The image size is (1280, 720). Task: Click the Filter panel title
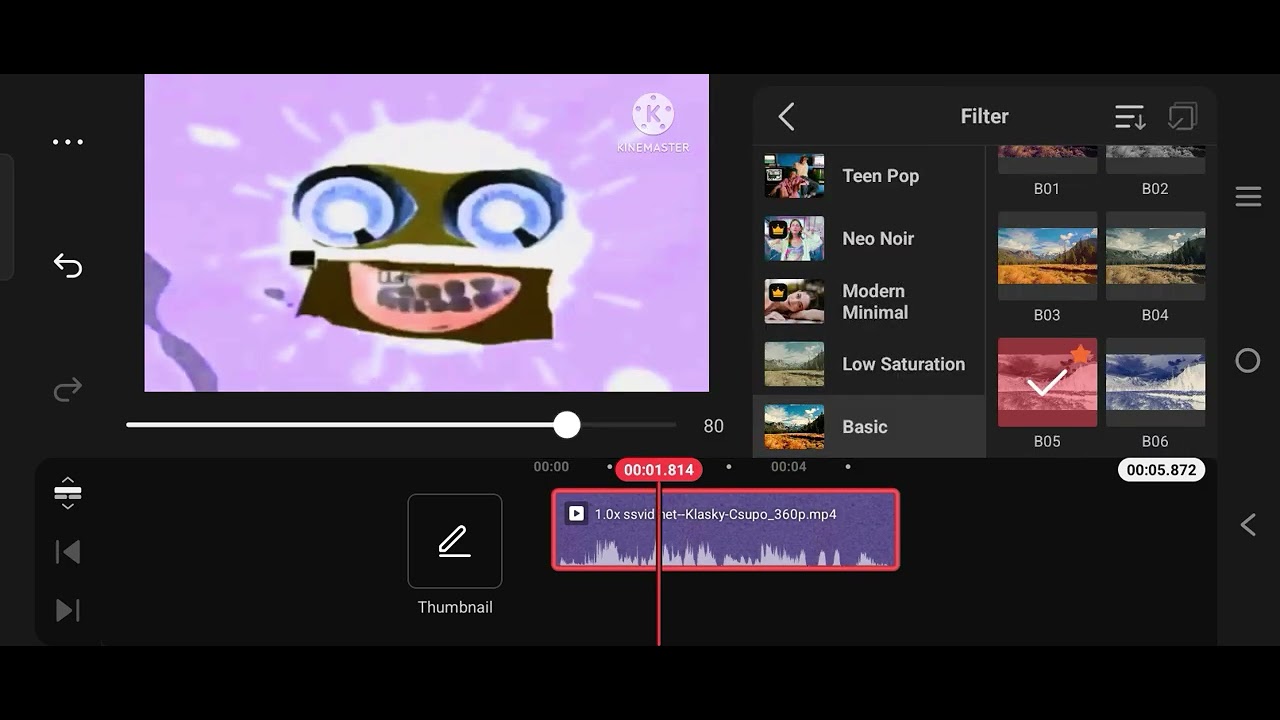tap(984, 116)
